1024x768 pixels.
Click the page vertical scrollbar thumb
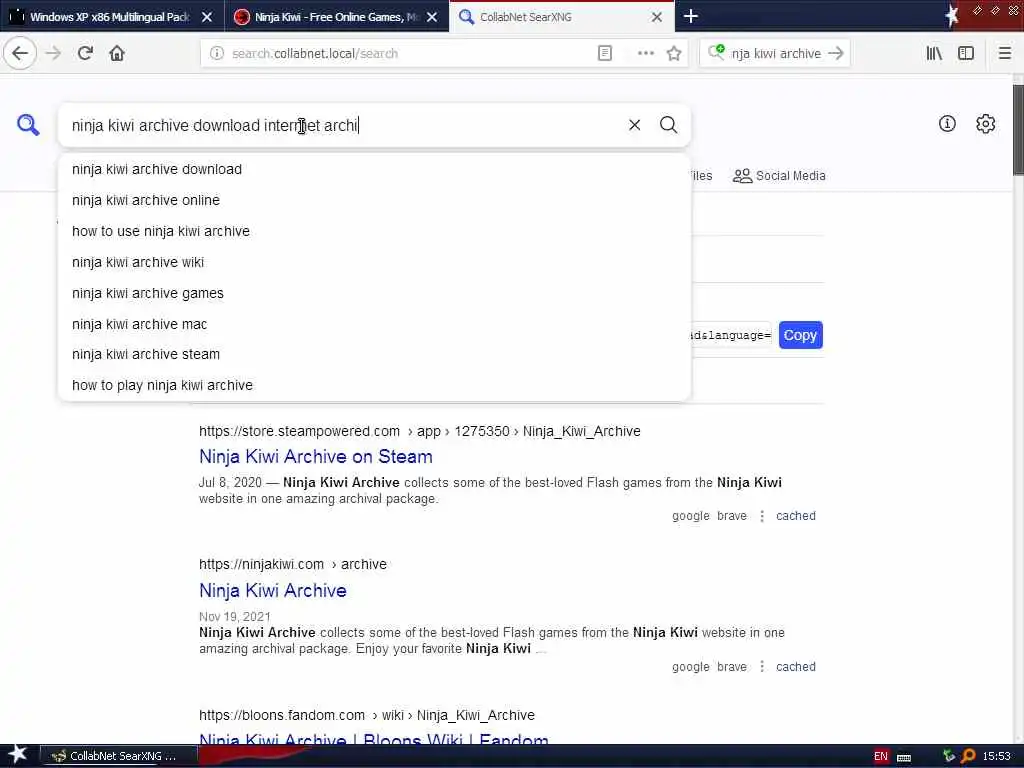click(x=1017, y=129)
